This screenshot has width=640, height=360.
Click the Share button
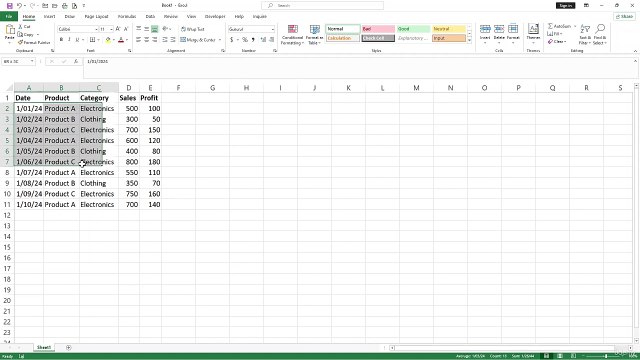coord(624,16)
